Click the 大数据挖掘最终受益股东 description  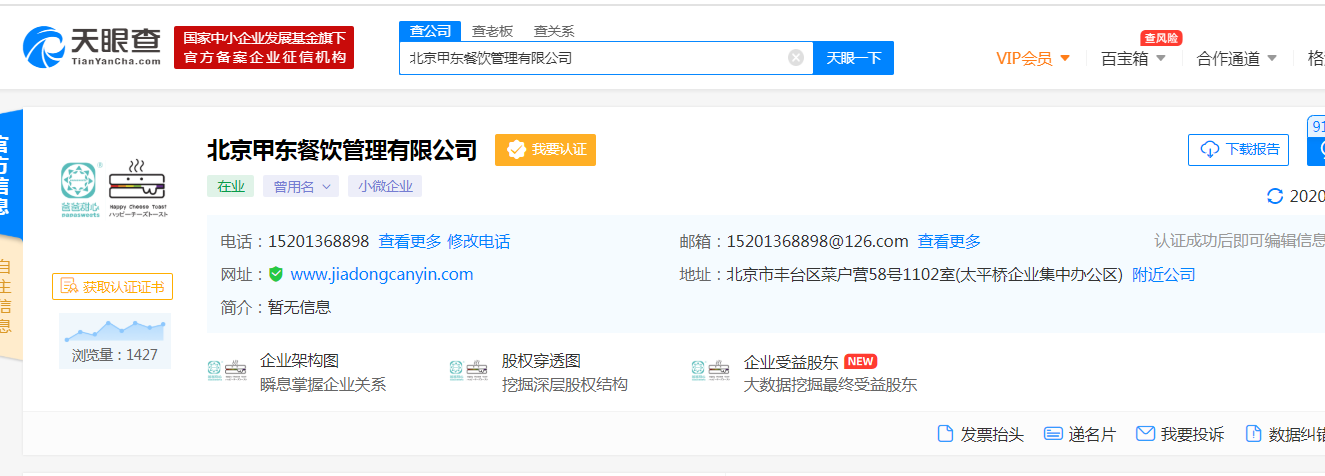(x=830, y=385)
